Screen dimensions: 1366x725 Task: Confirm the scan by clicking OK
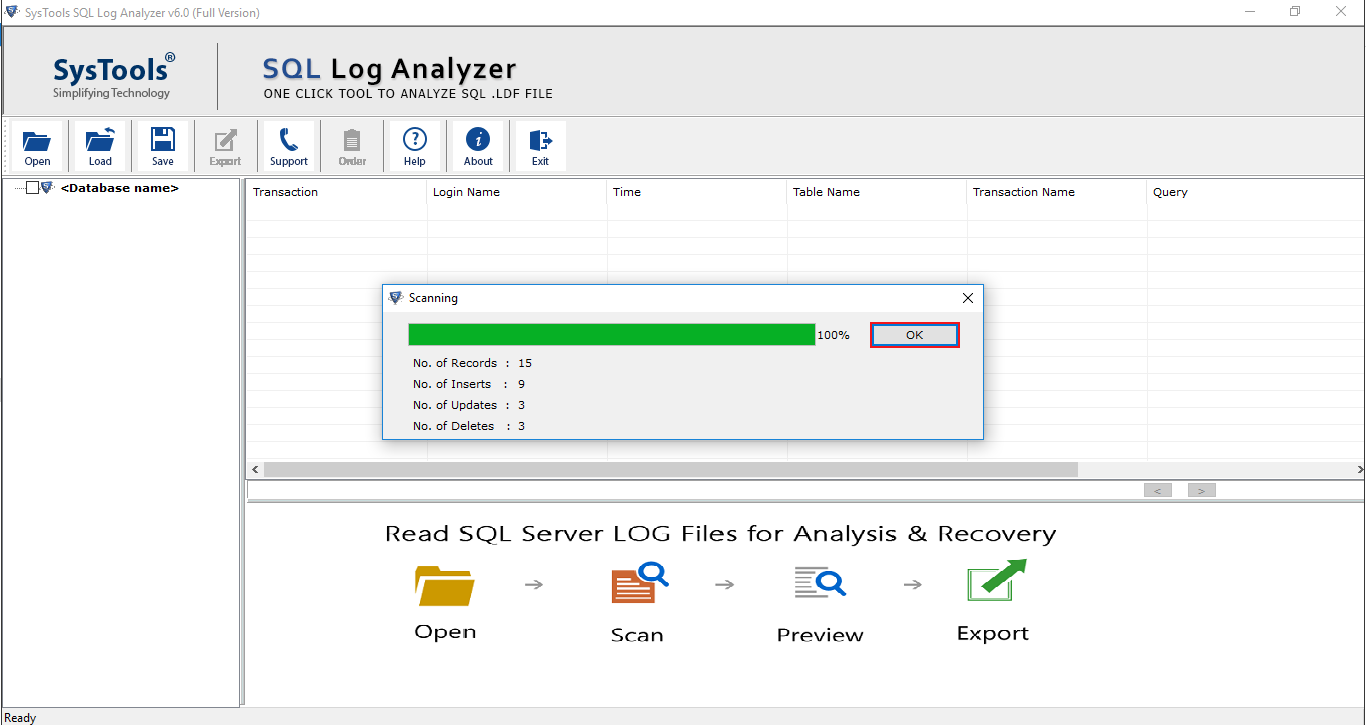pos(914,335)
